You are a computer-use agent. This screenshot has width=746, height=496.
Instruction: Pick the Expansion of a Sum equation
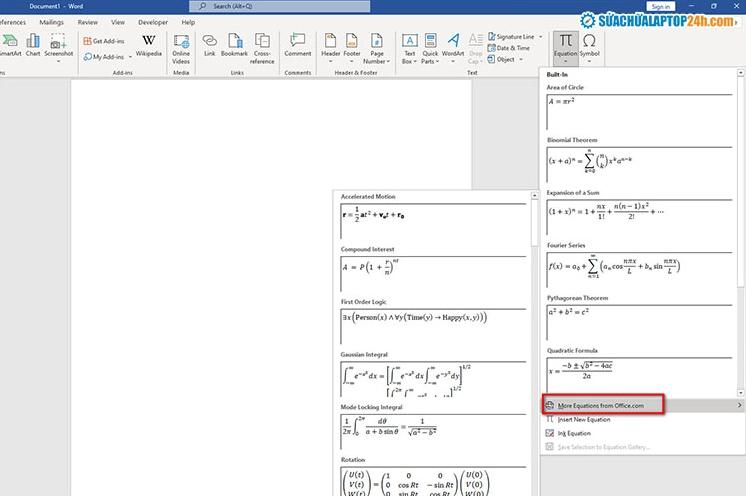coord(639,217)
